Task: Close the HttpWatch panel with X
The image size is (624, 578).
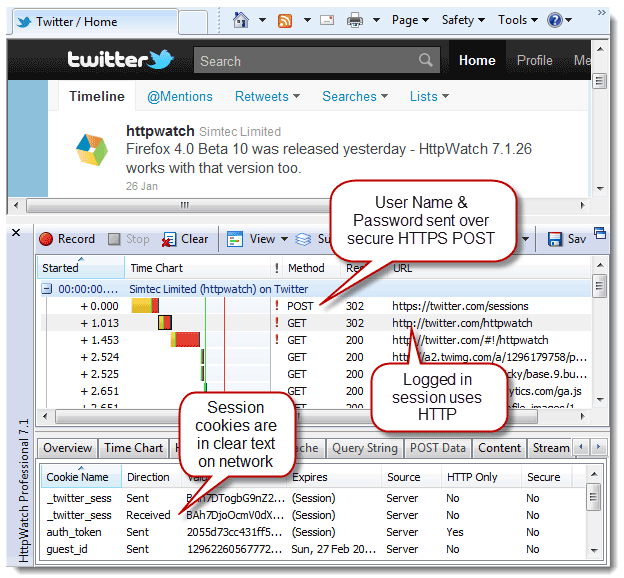Action: click(x=16, y=232)
